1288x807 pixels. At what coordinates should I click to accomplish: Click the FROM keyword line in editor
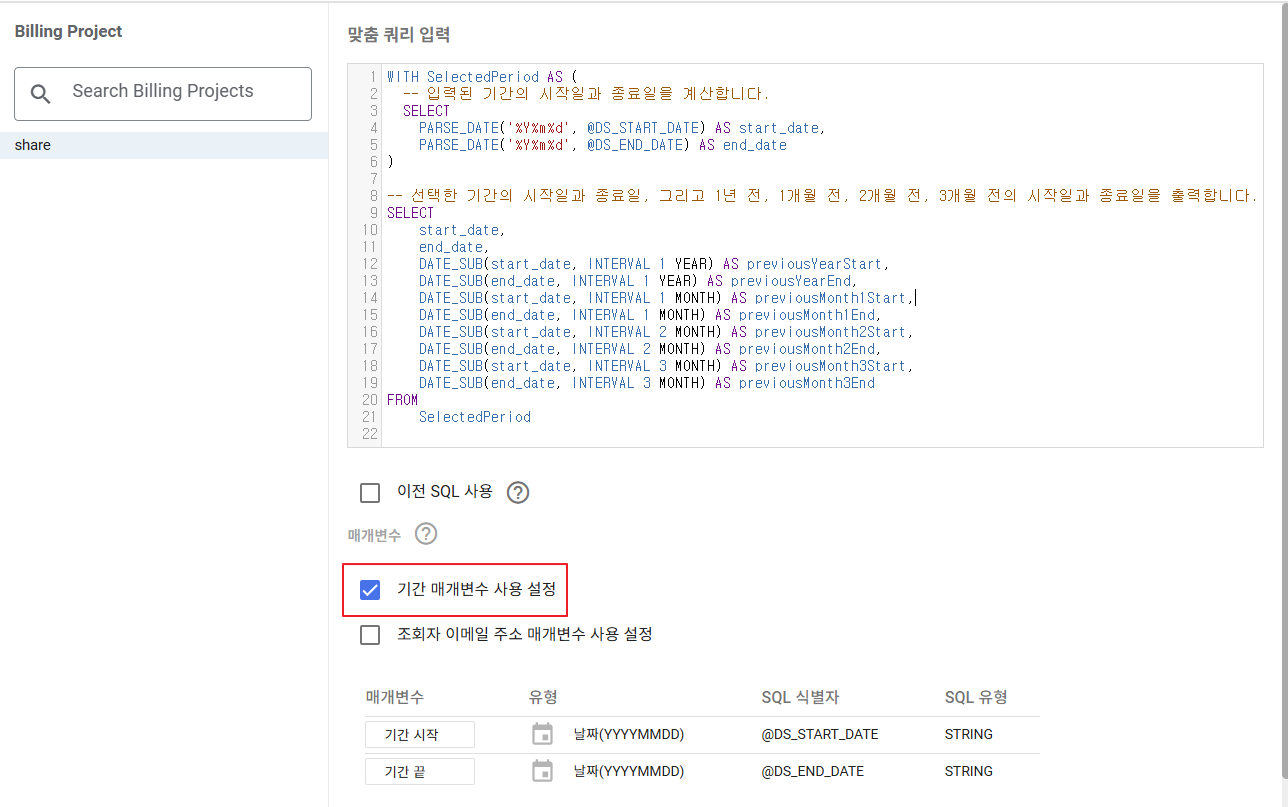(x=402, y=400)
